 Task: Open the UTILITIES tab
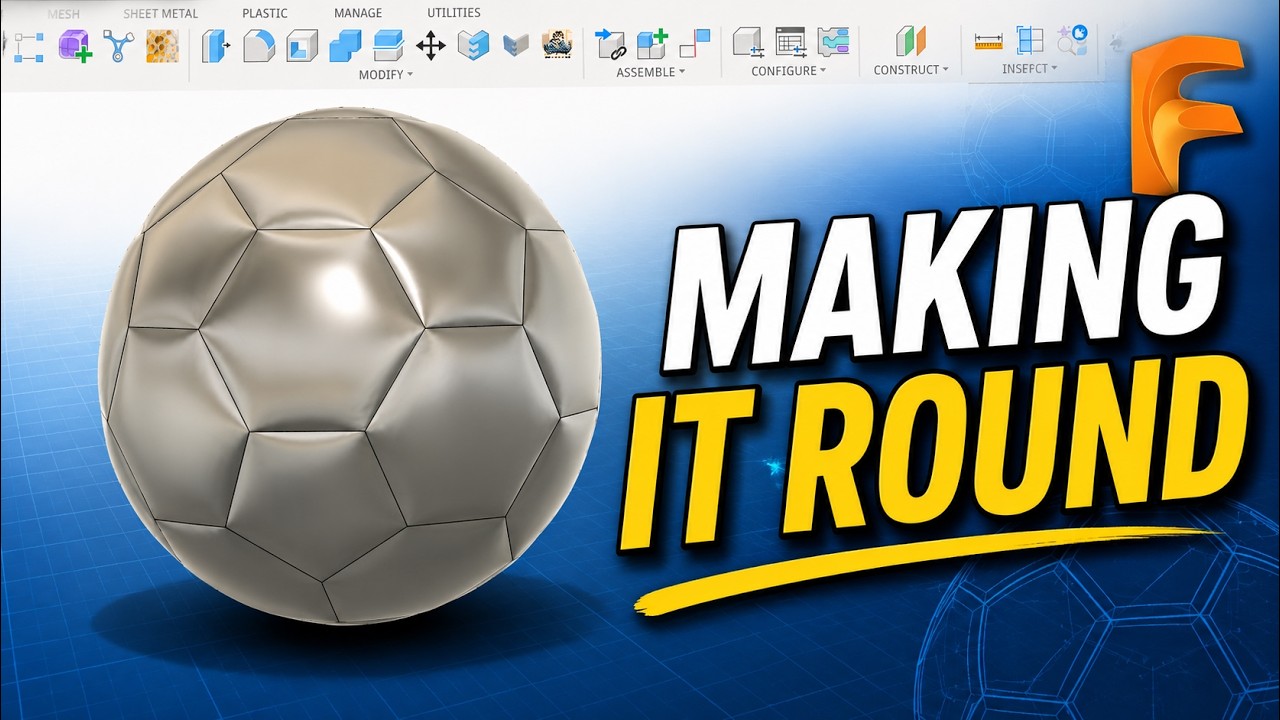pos(454,13)
